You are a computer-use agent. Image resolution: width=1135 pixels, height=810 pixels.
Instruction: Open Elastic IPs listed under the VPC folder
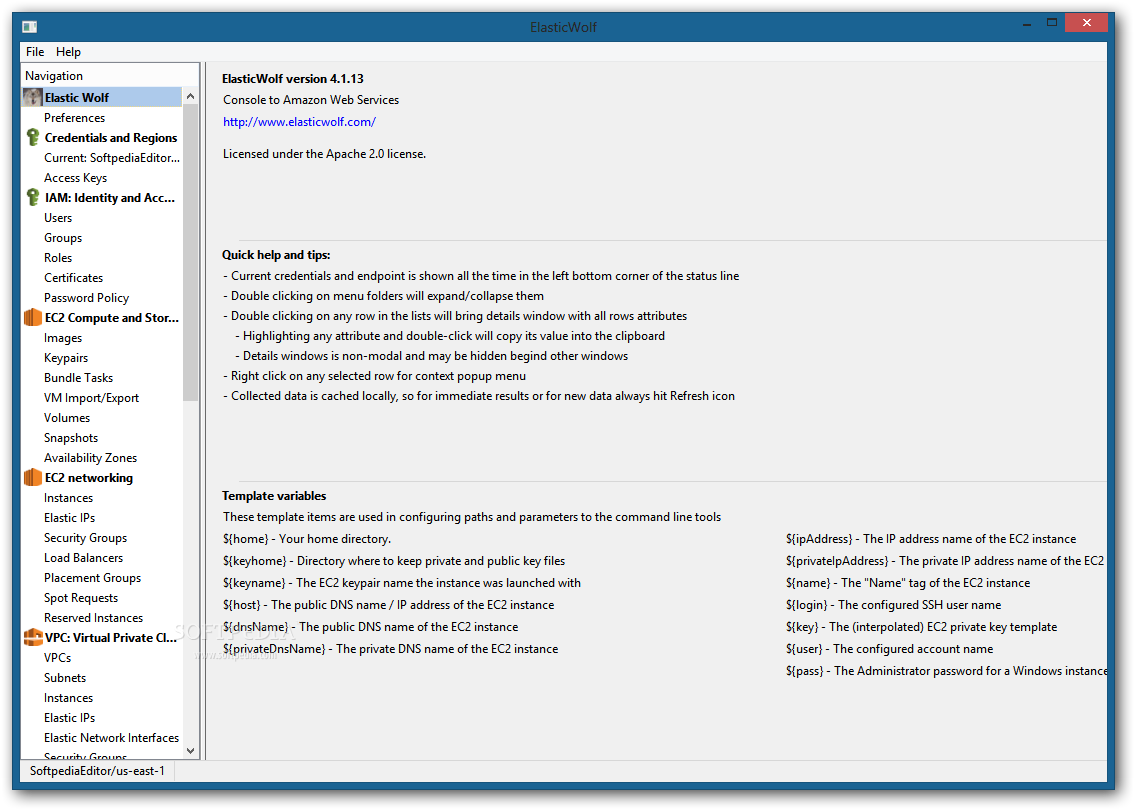tap(69, 718)
